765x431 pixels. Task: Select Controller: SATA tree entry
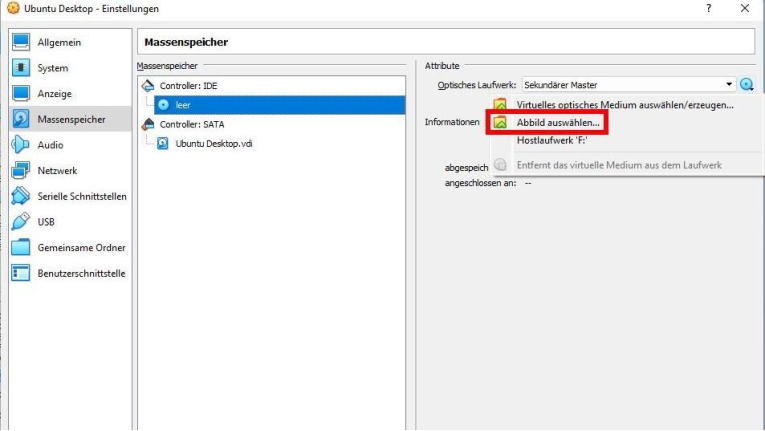tap(192, 124)
